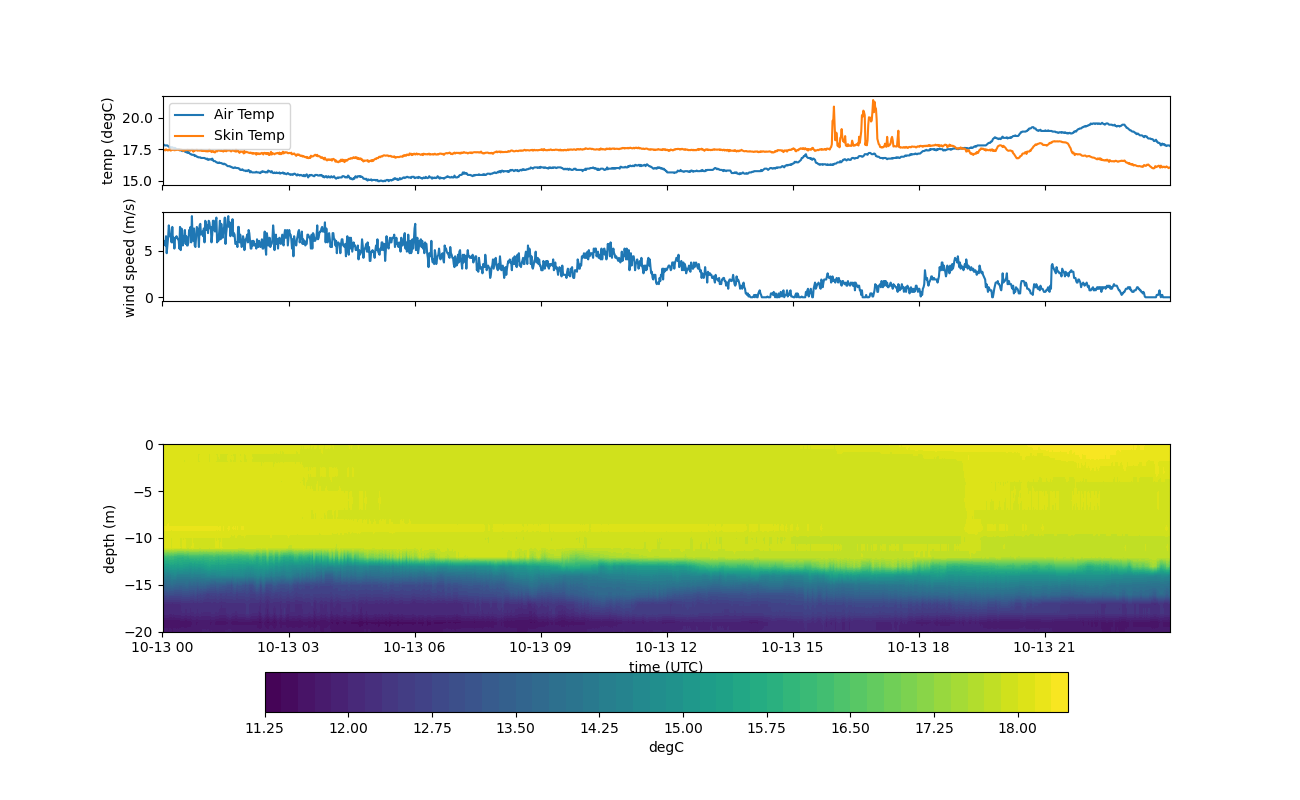Click the orange Skin Temp legend line sample

(190, 136)
